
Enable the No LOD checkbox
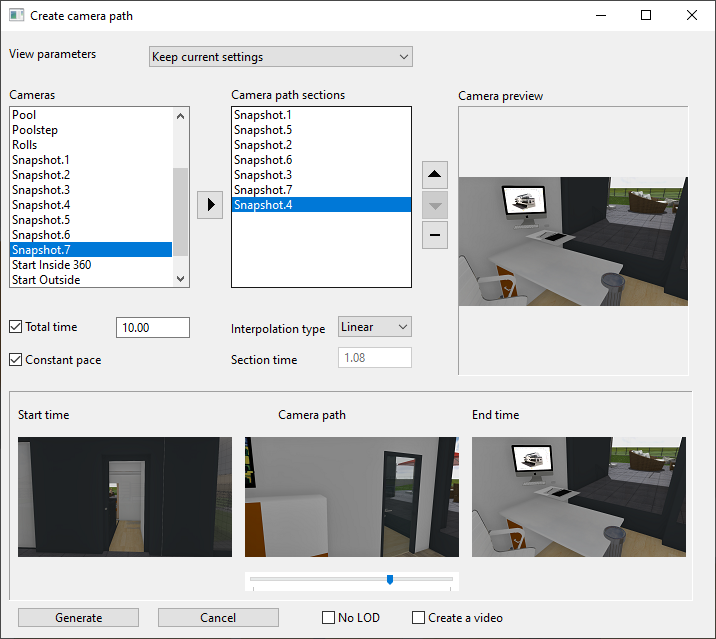point(328,618)
